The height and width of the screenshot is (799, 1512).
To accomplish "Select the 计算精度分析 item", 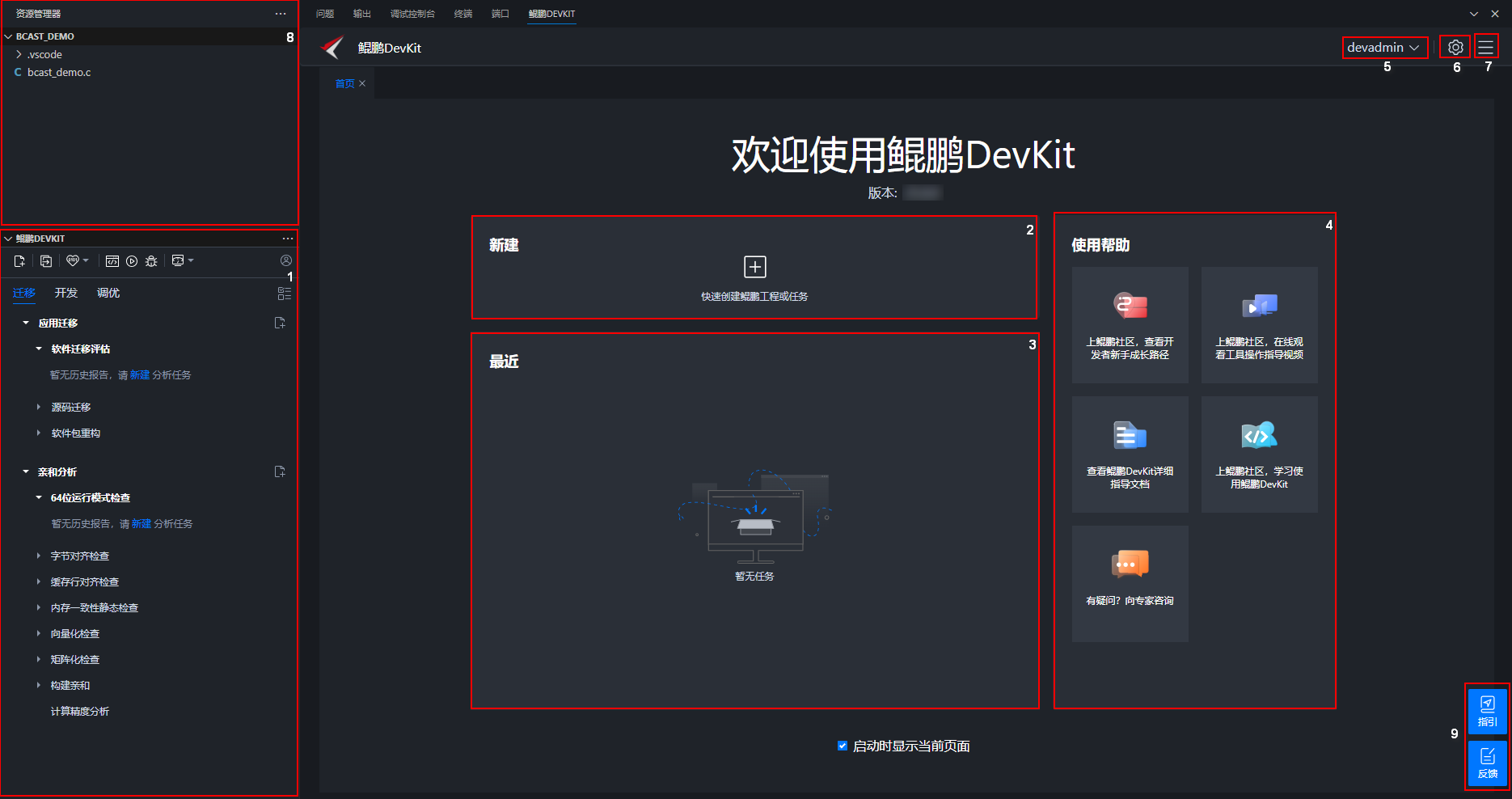I will (x=80, y=711).
